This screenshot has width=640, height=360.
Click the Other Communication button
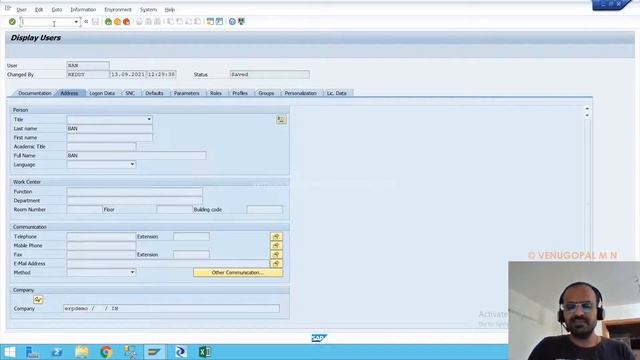238,272
